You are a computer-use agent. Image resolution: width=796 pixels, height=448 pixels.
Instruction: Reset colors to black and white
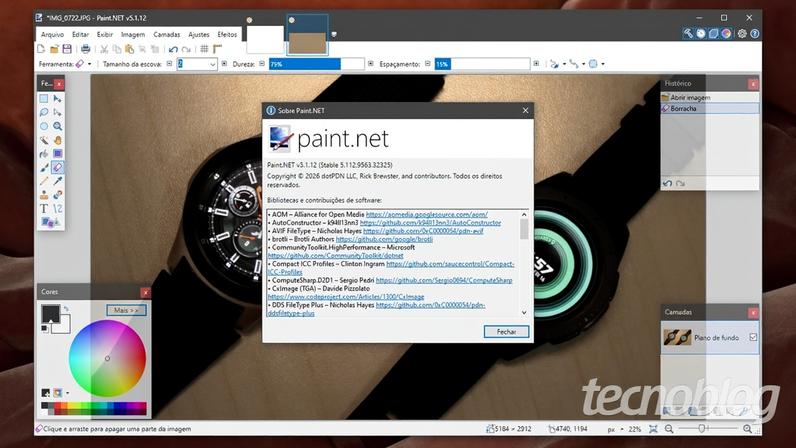pos(45,329)
